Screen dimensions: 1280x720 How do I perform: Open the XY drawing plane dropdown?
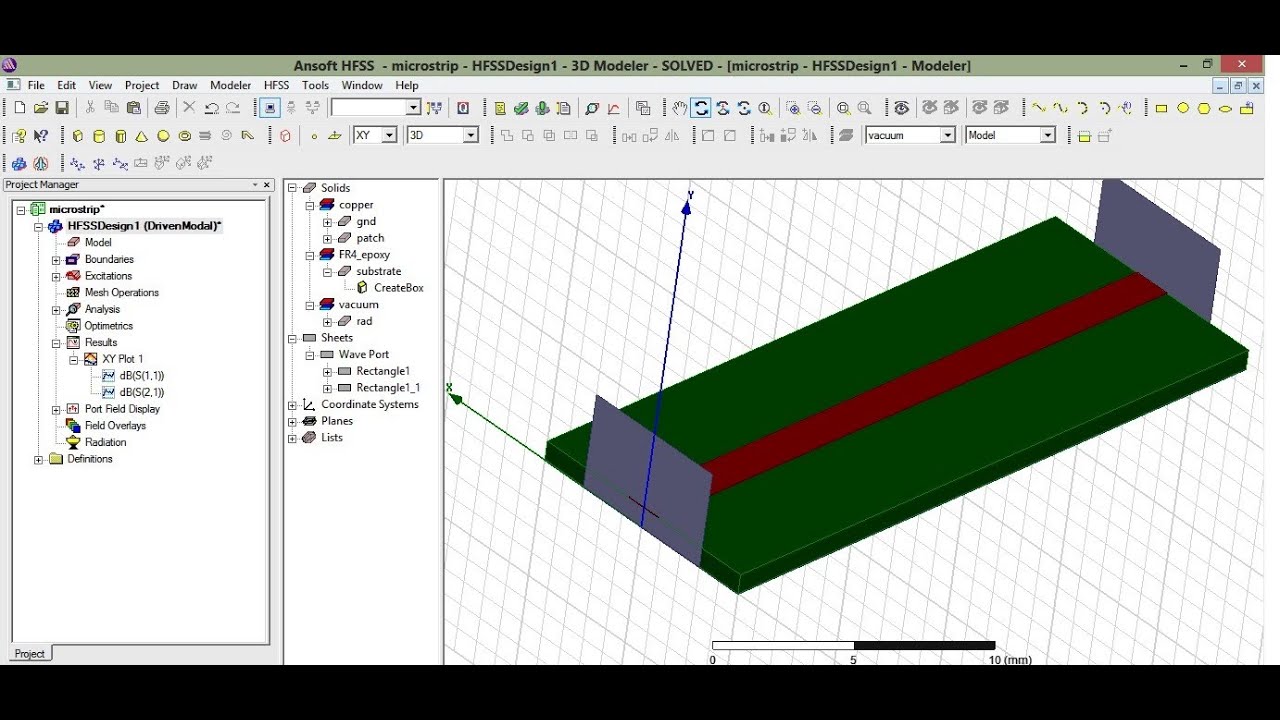(x=390, y=135)
